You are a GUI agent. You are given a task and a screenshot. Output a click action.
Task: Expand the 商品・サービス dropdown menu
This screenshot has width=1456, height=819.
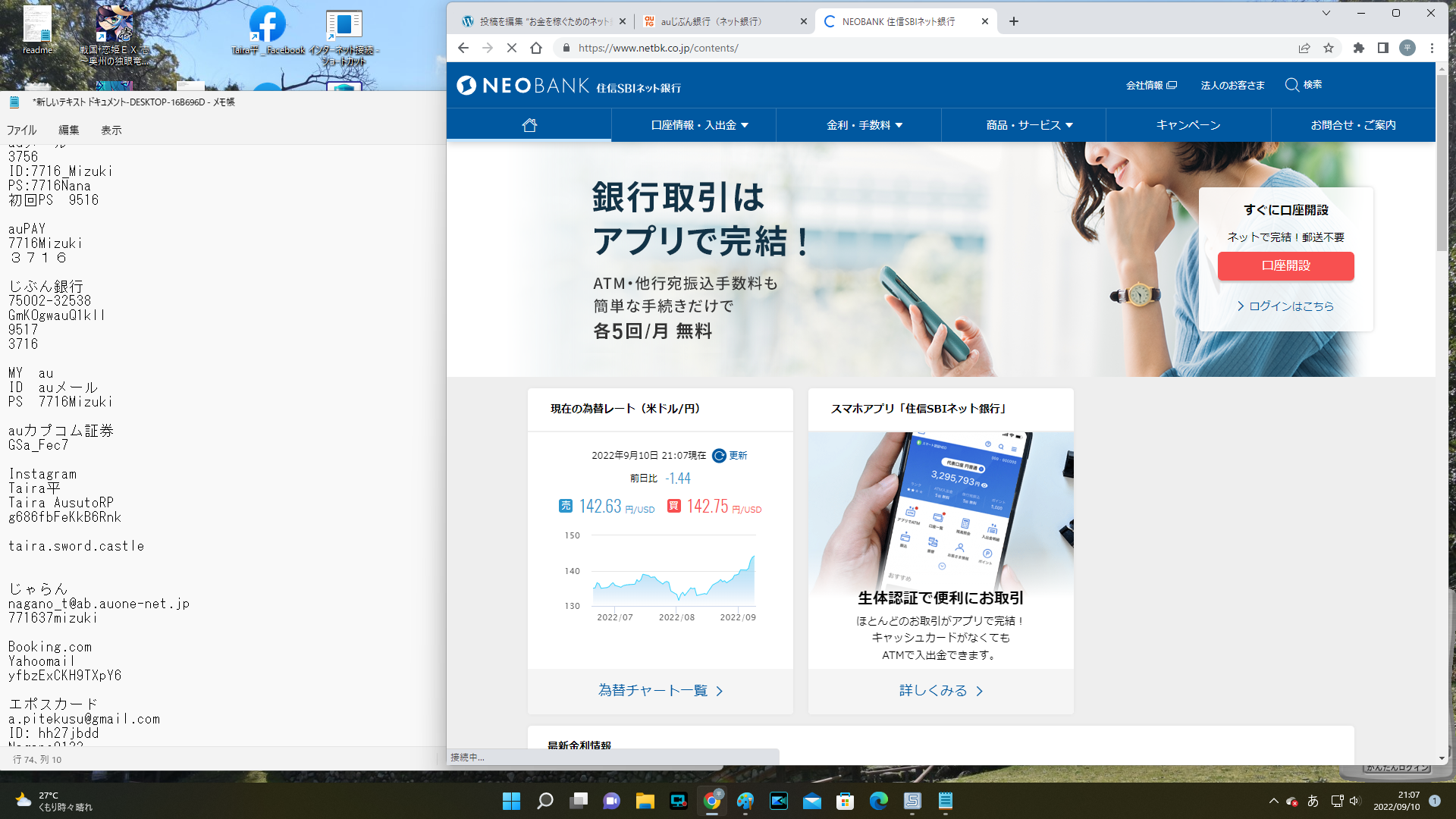coord(1029,125)
